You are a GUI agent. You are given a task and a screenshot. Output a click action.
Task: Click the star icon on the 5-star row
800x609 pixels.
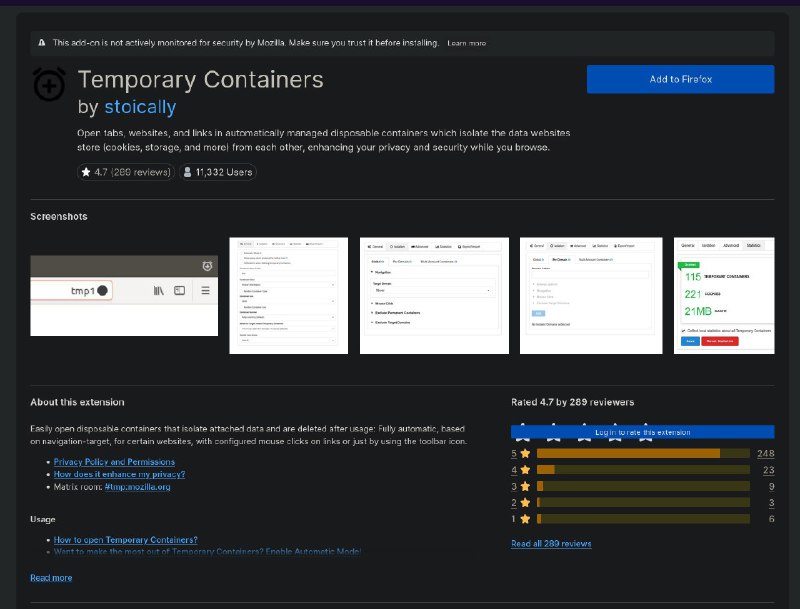click(525, 453)
